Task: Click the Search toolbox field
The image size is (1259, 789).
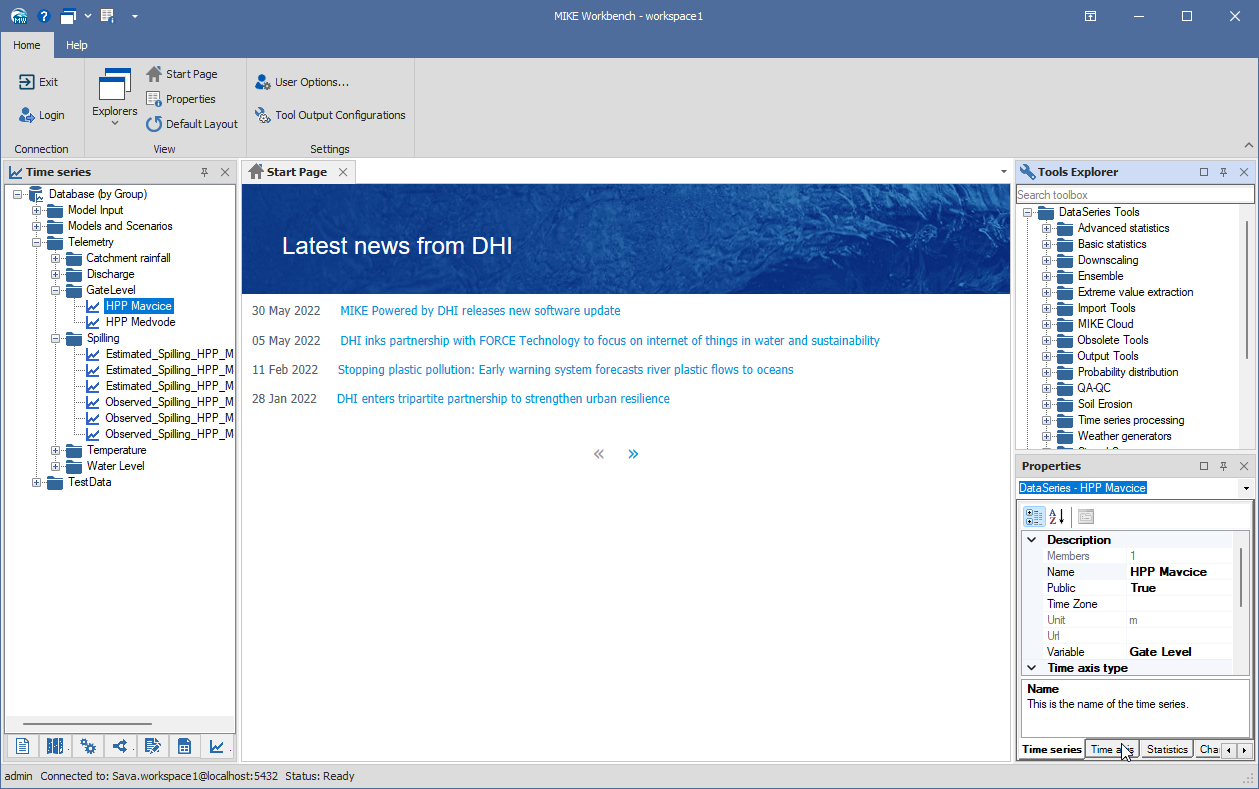Action: [1134, 195]
